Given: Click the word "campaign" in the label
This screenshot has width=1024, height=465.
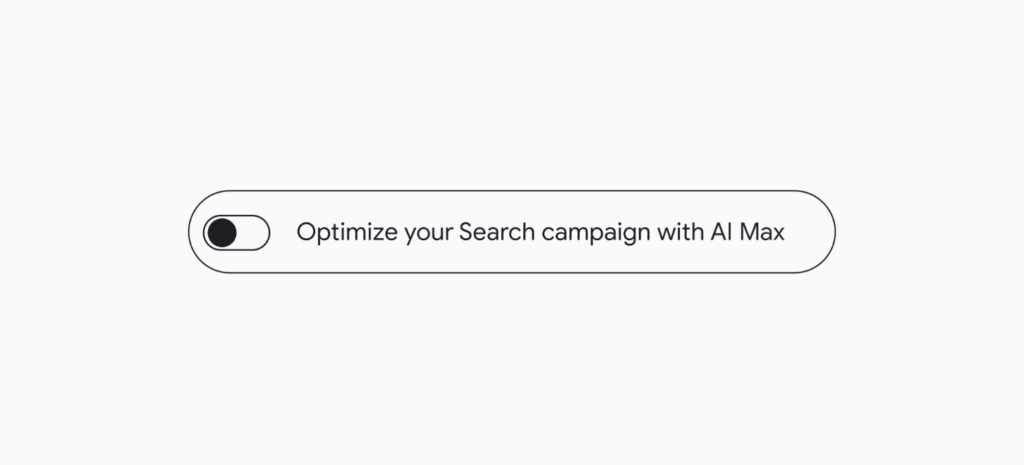Looking at the screenshot, I should coord(596,233).
